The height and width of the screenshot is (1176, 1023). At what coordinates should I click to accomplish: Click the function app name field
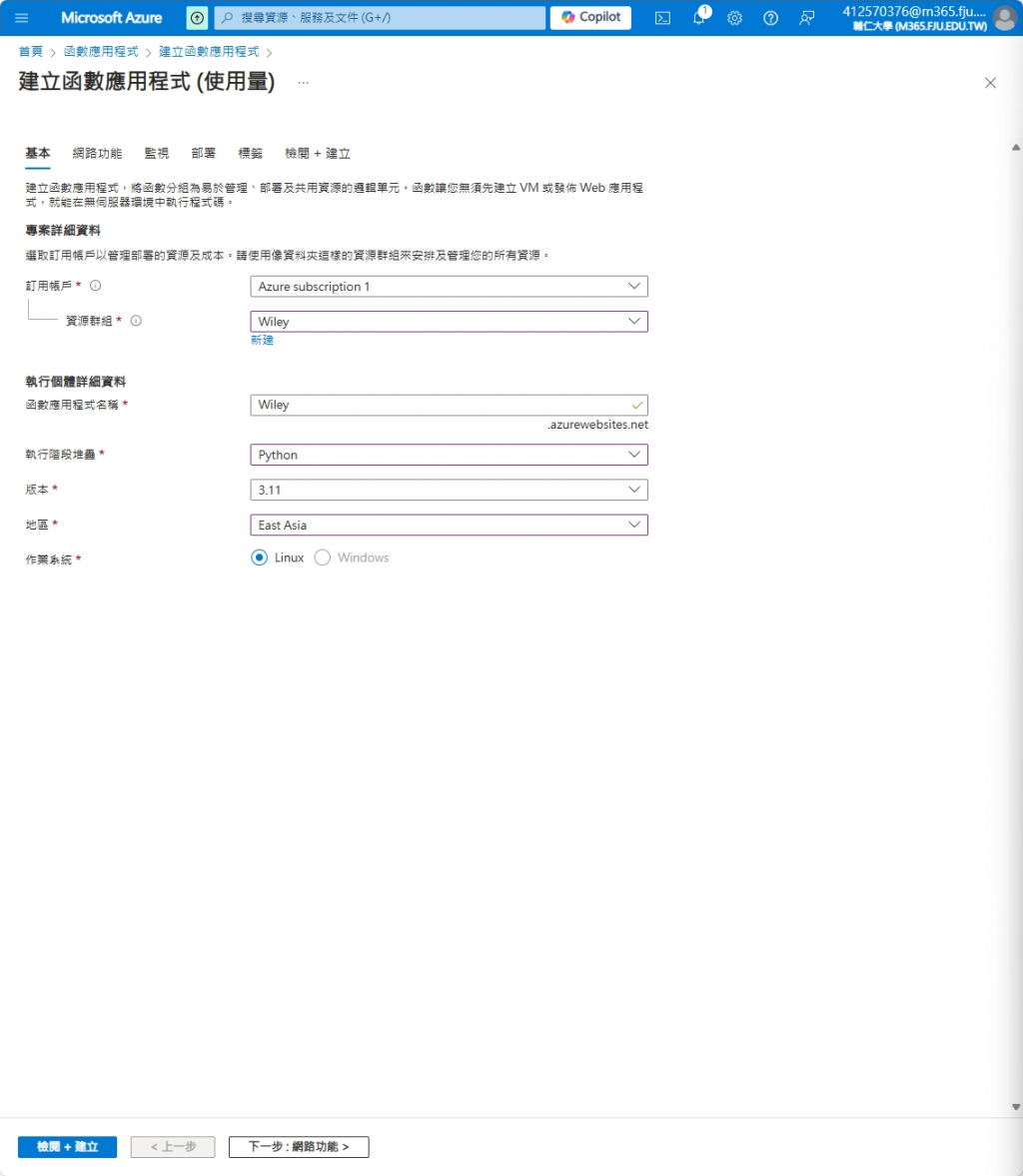click(449, 405)
